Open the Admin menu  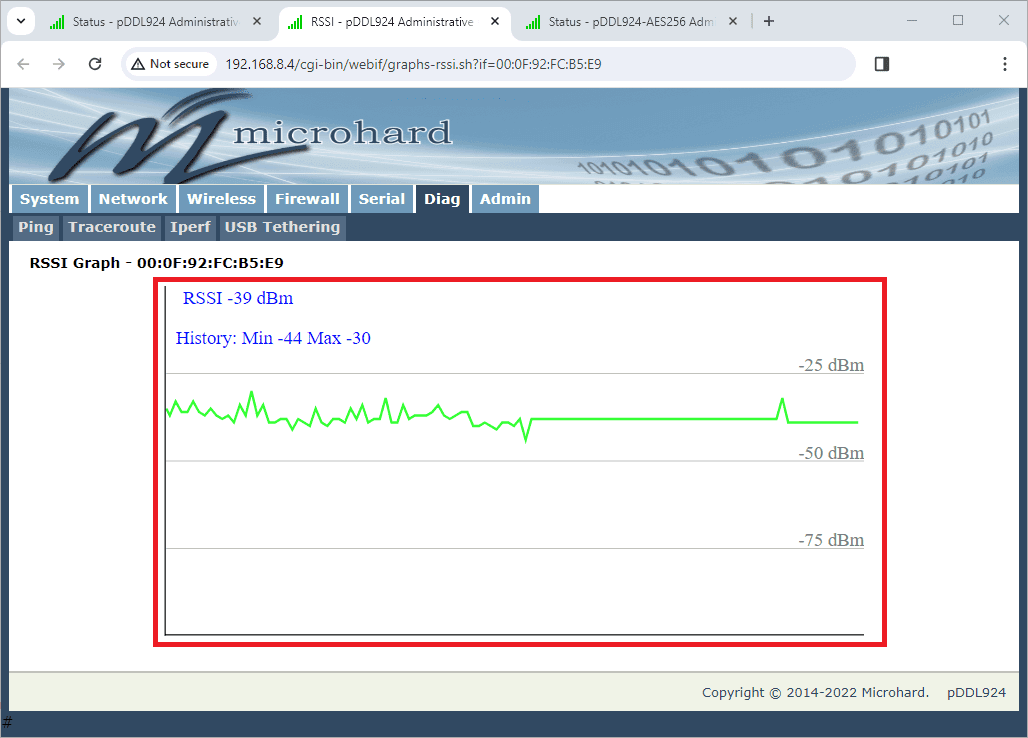(x=505, y=199)
